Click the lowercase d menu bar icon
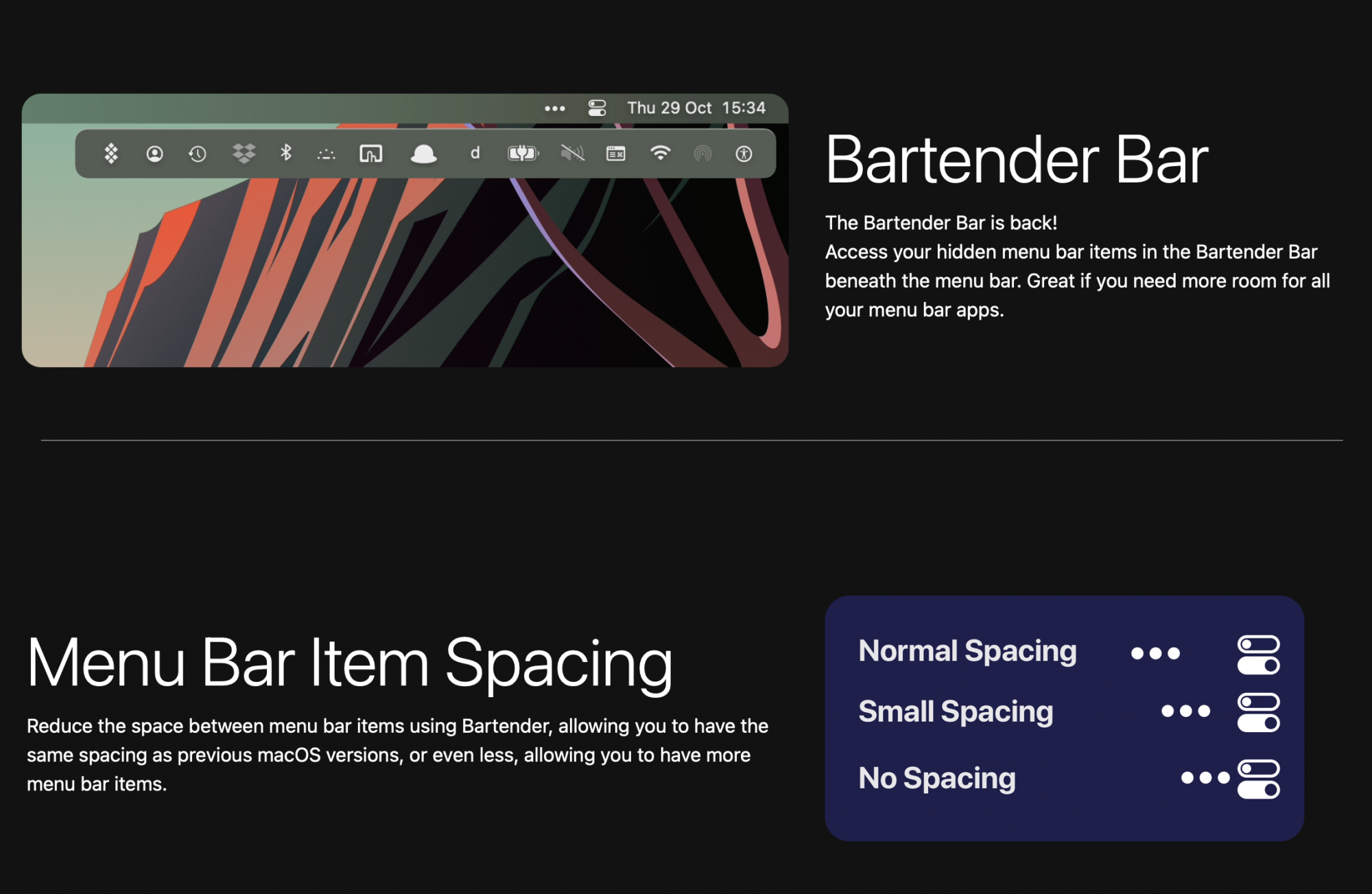This screenshot has width=1372, height=894. click(x=475, y=153)
